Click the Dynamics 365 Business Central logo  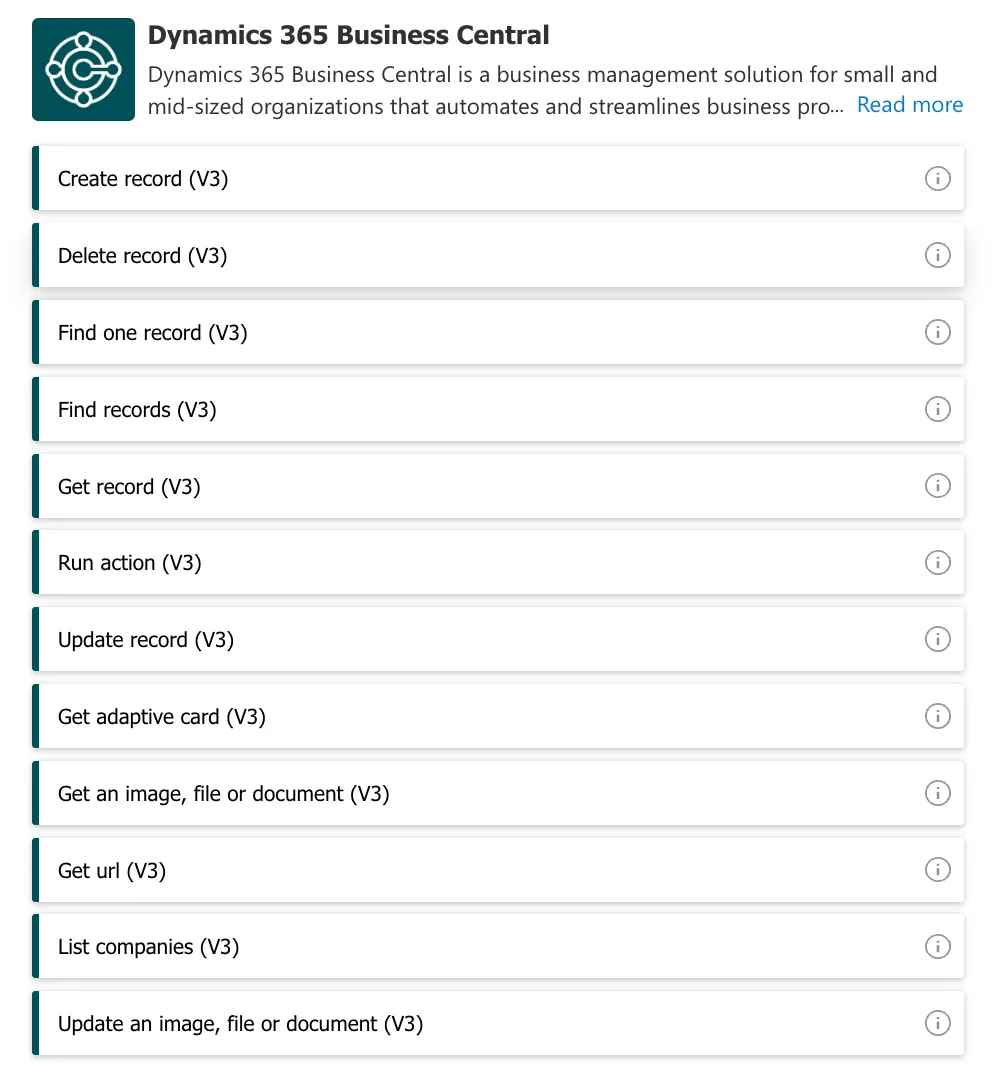coord(83,69)
